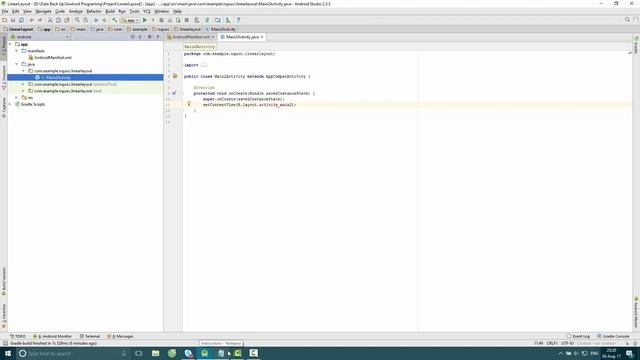Collapse the manifests folder node

[17, 51]
